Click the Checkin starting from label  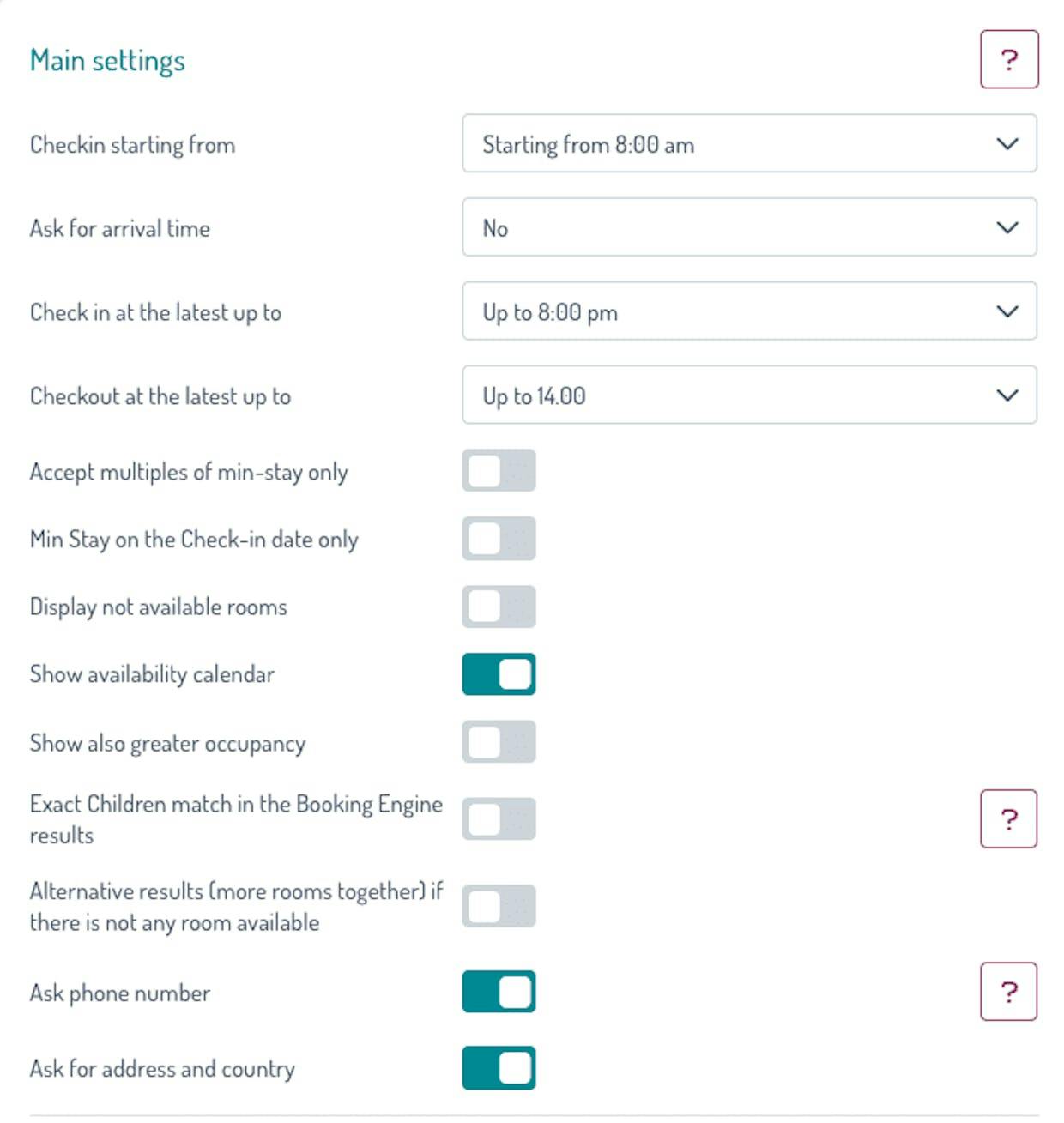pyautogui.click(x=132, y=144)
